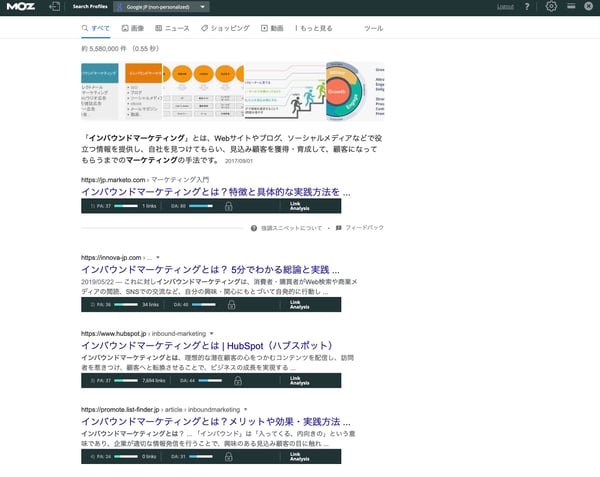This screenshot has width=600, height=477.
Task: Click the MOZ logo in the toolbar
Action: click(x=21, y=7)
